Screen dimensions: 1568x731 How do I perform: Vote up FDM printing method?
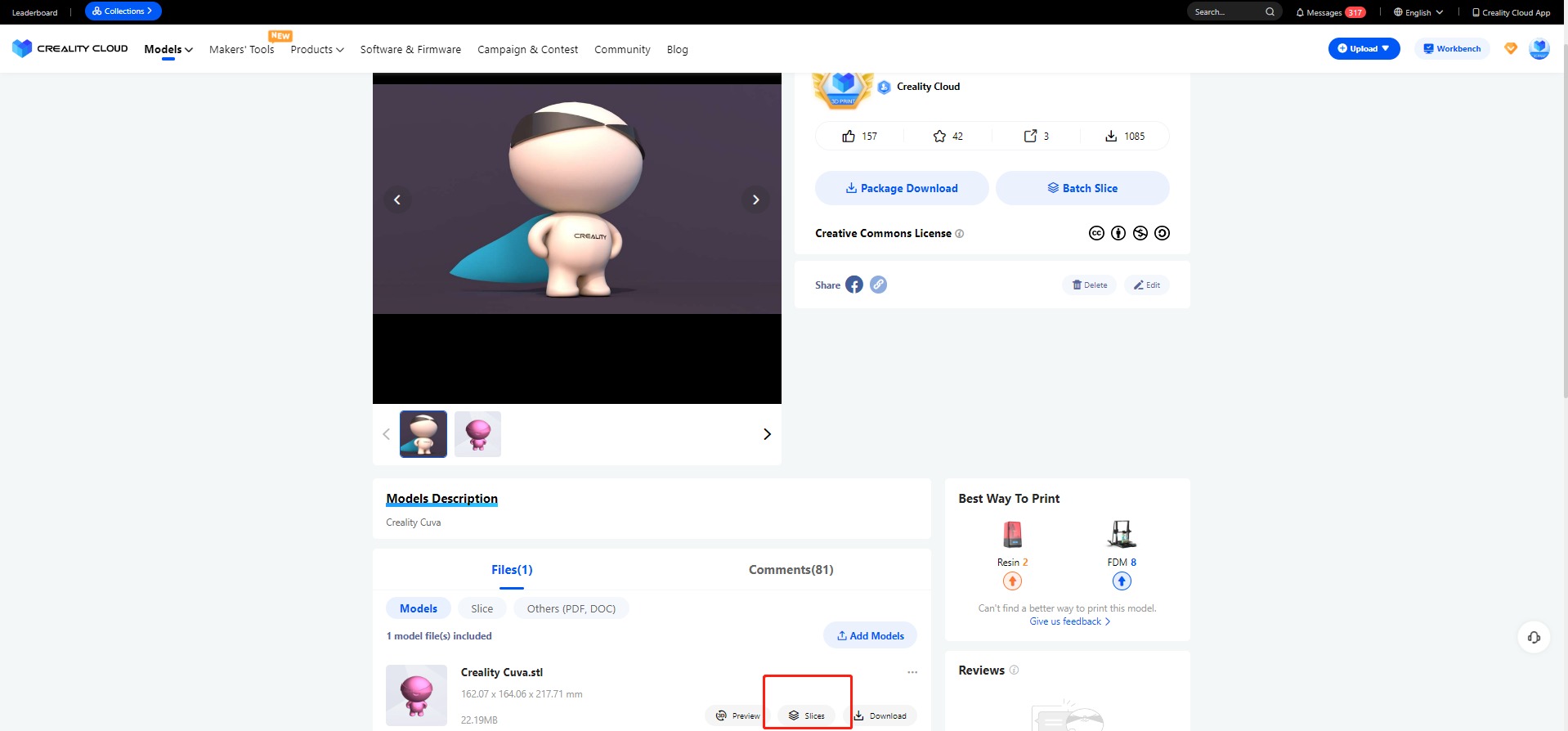[1122, 581]
